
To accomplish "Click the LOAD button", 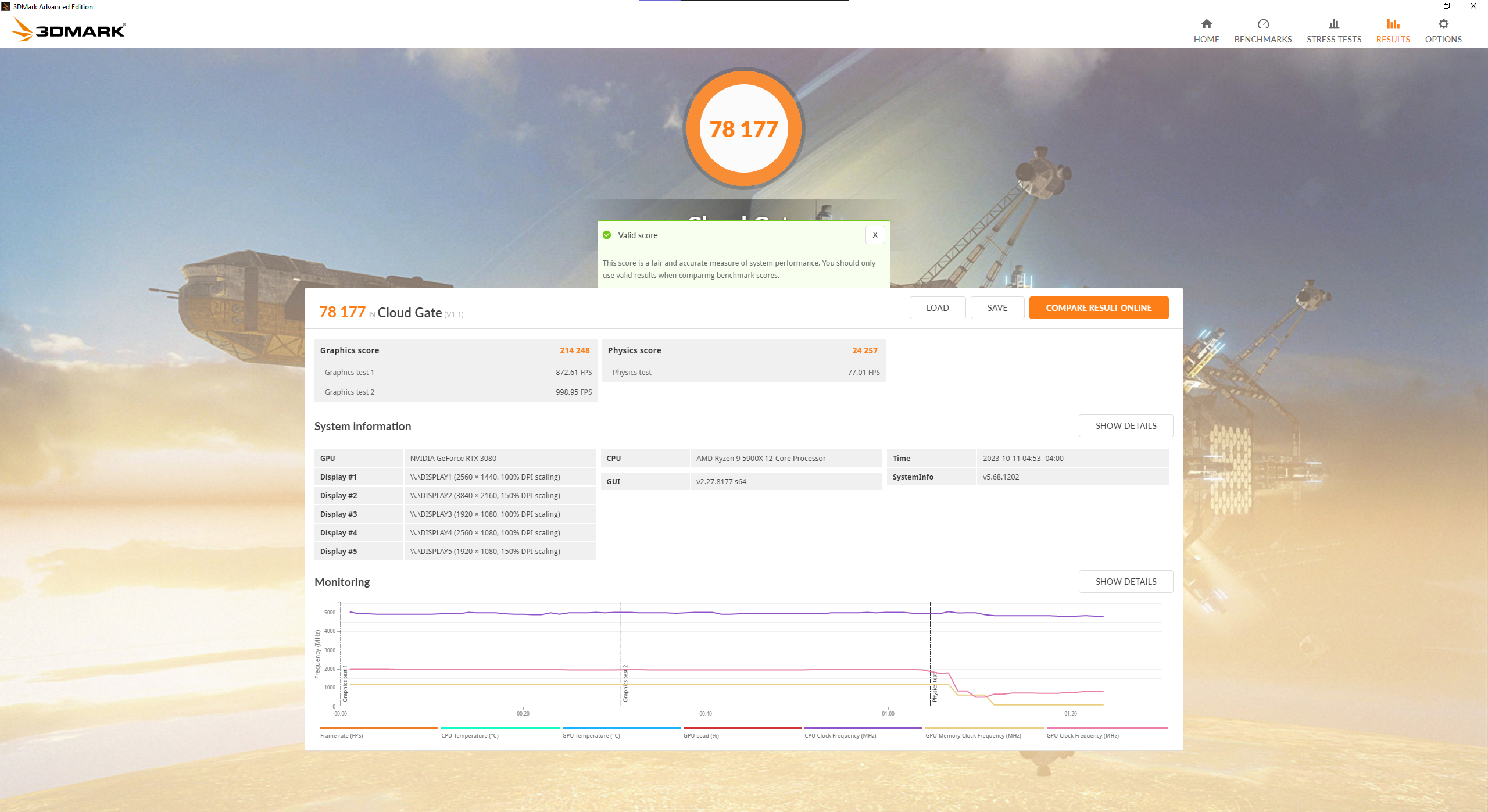I will pyautogui.click(x=938, y=308).
